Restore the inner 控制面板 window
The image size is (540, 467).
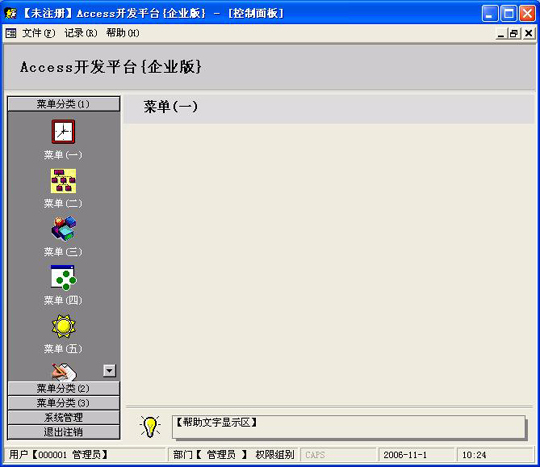click(513, 33)
